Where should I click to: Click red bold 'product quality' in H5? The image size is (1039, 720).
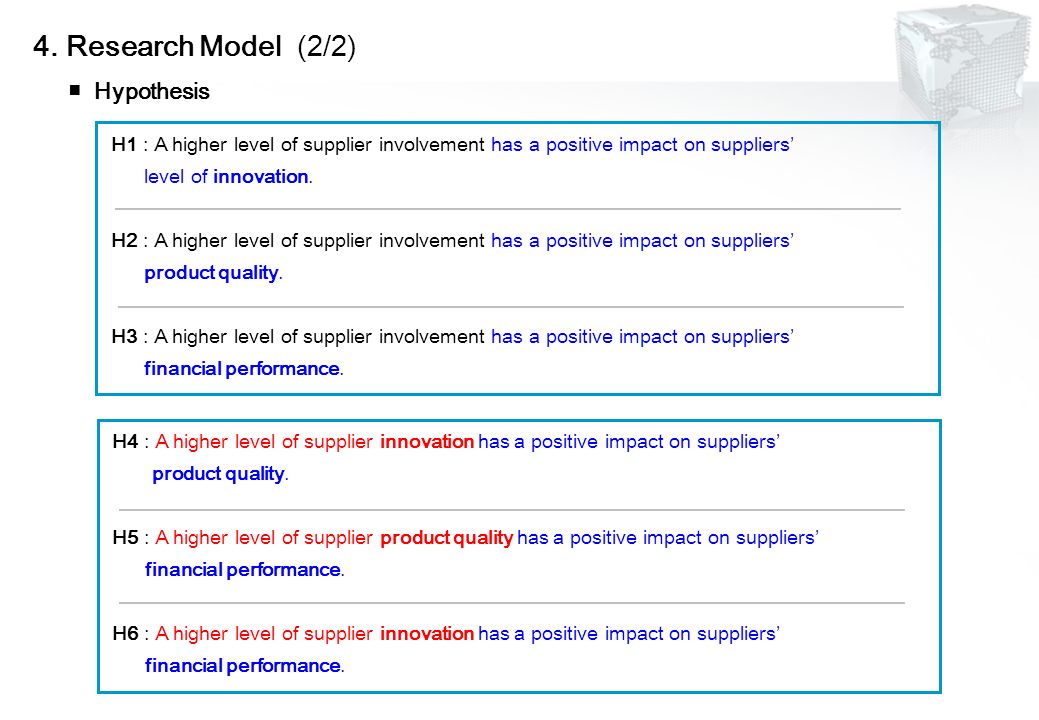[x=447, y=538]
